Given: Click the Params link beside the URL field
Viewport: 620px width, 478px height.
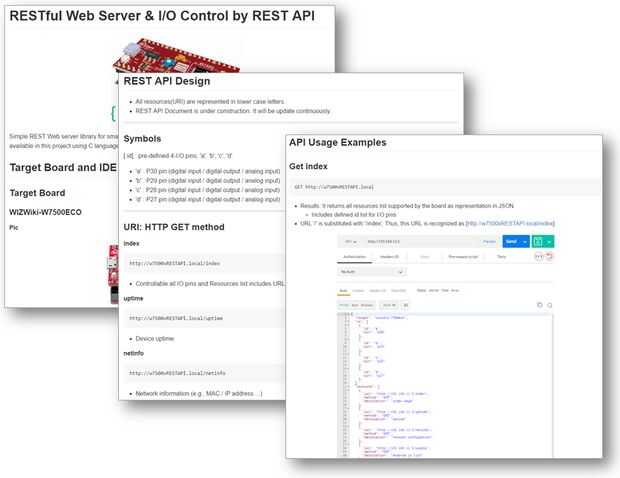Looking at the screenshot, I should coord(489,242).
